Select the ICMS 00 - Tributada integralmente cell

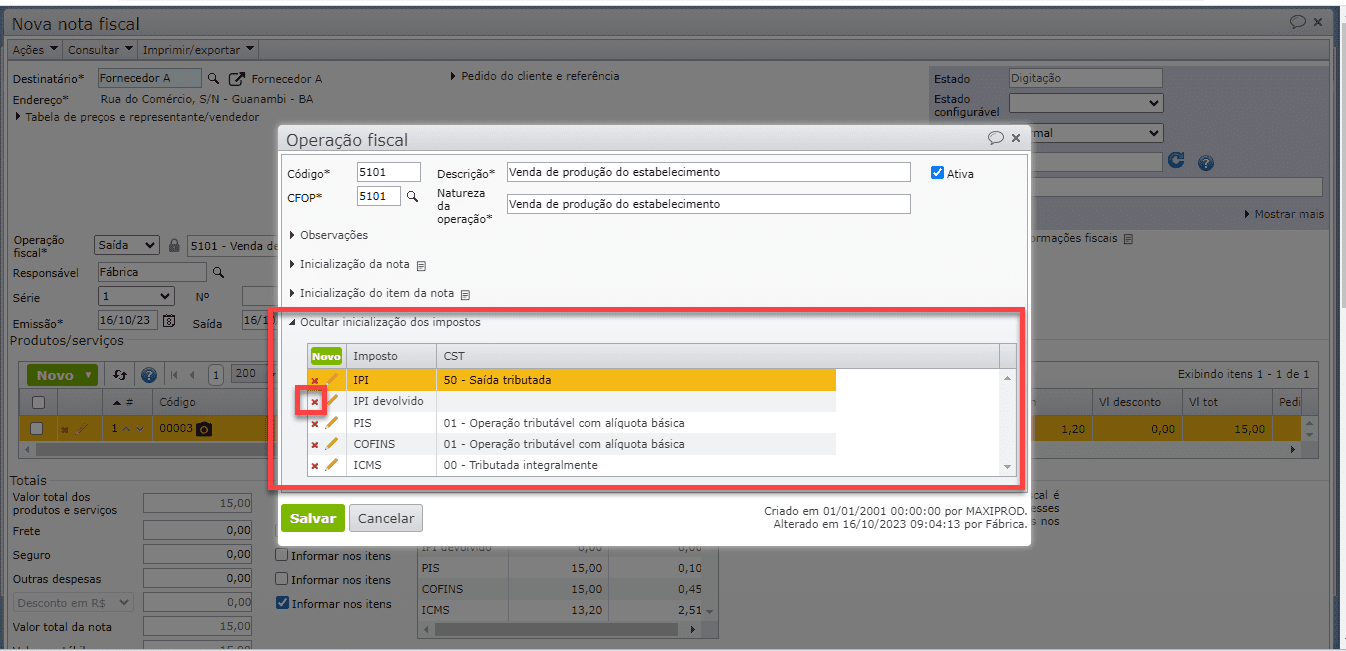click(x=636, y=465)
